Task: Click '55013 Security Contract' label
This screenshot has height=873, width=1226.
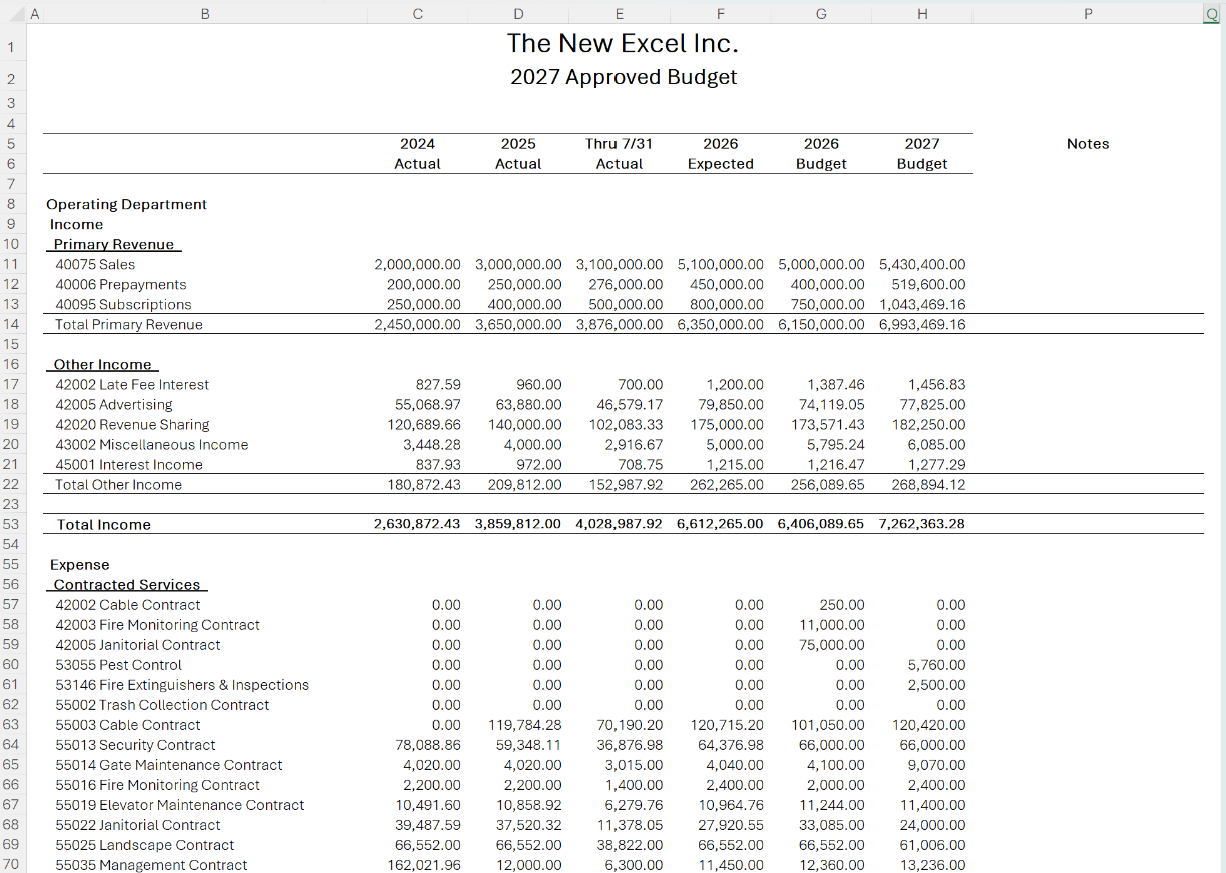Action: click(135, 744)
